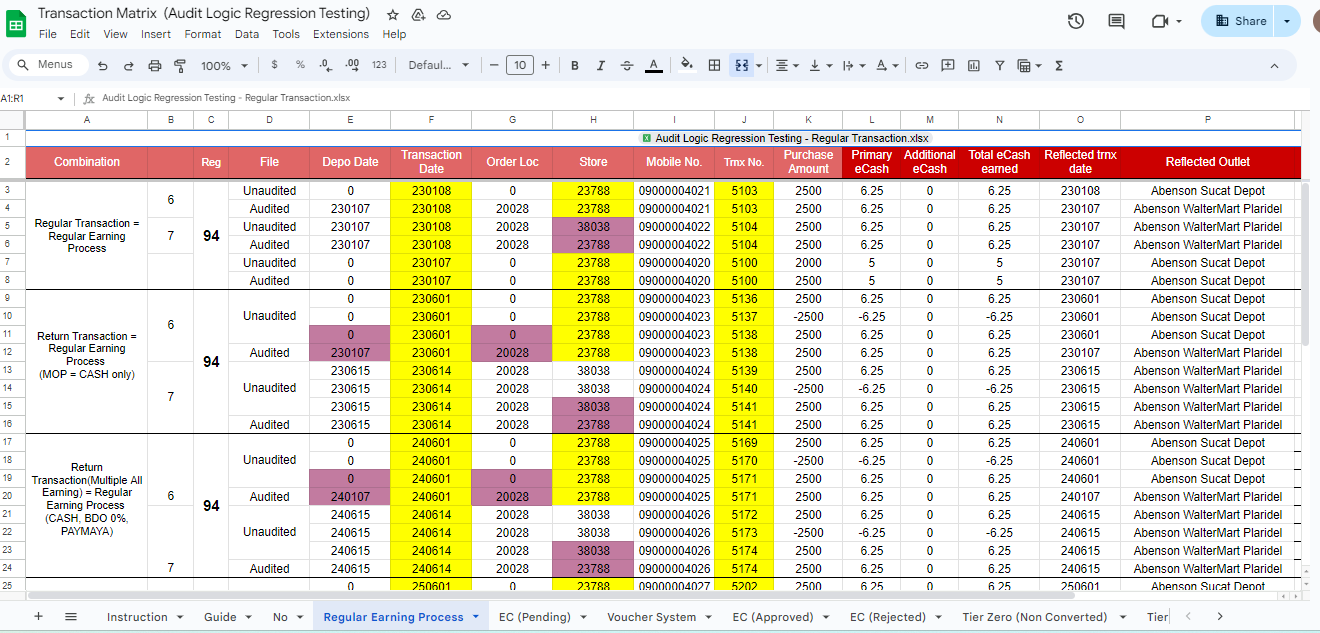The width and height of the screenshot is (1320, 633).
Task: Decrease font size with minus
Action: click(x=494, y=65)
